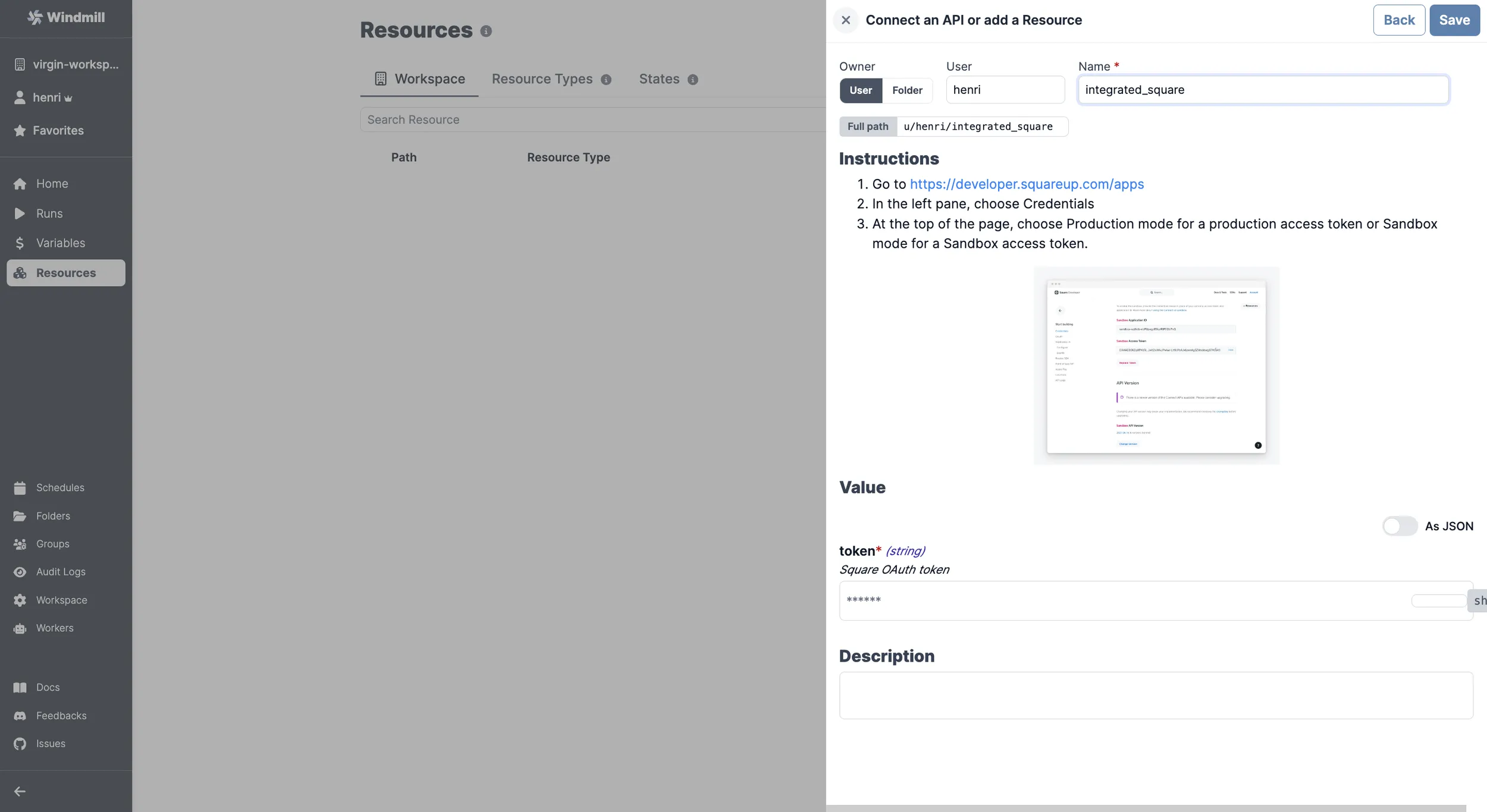Open the Groups section

tap(51, 544)
